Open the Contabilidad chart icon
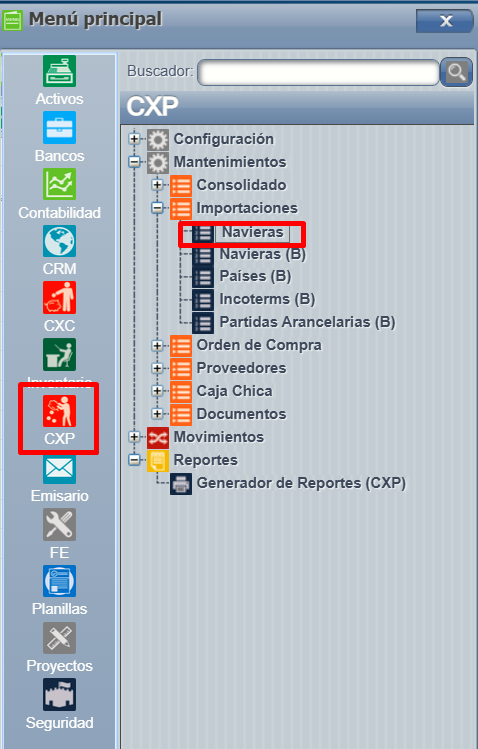 [x=59, y=184]
